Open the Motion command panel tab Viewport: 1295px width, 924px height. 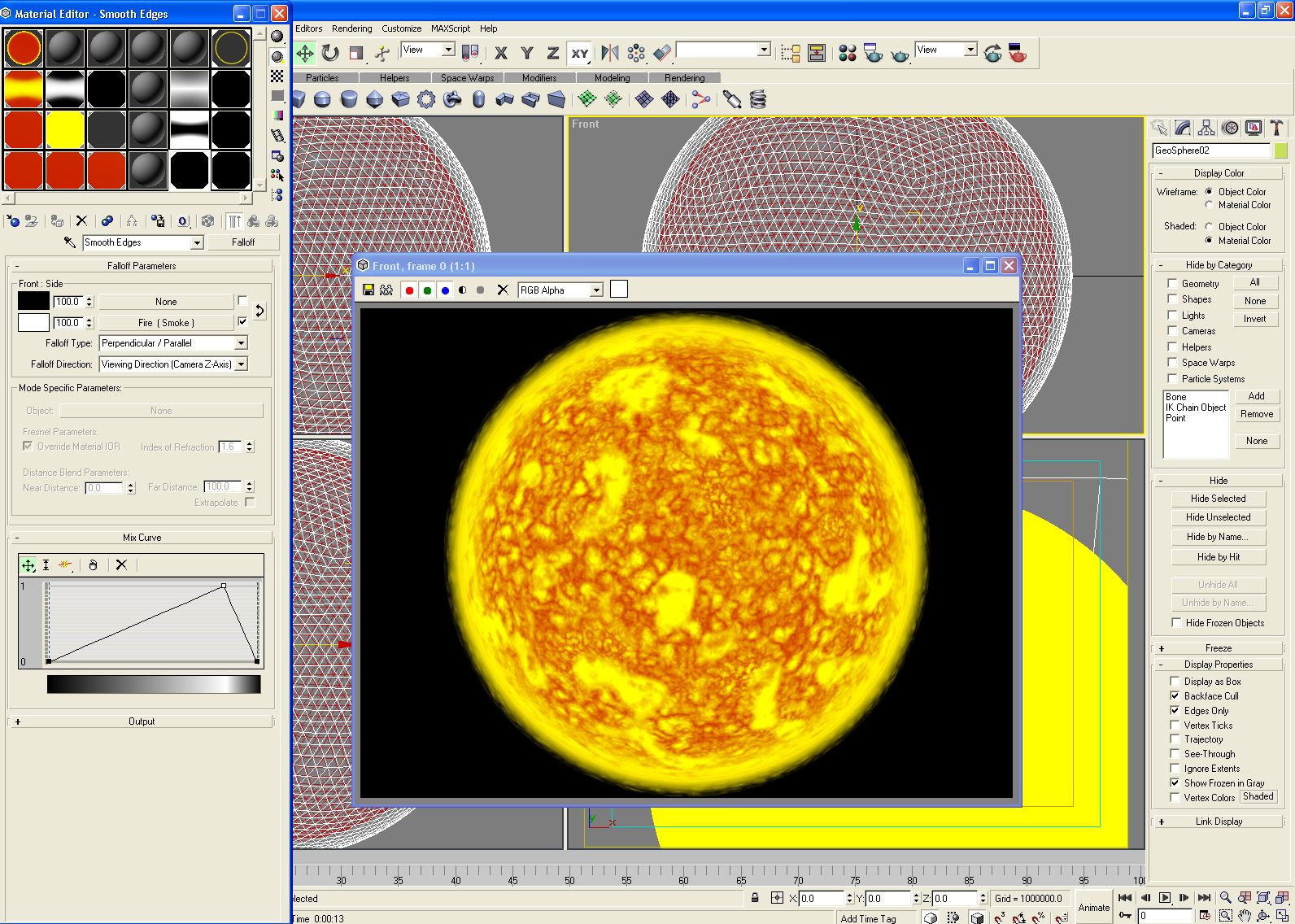pyautogui.click(x=1230, y=128)
